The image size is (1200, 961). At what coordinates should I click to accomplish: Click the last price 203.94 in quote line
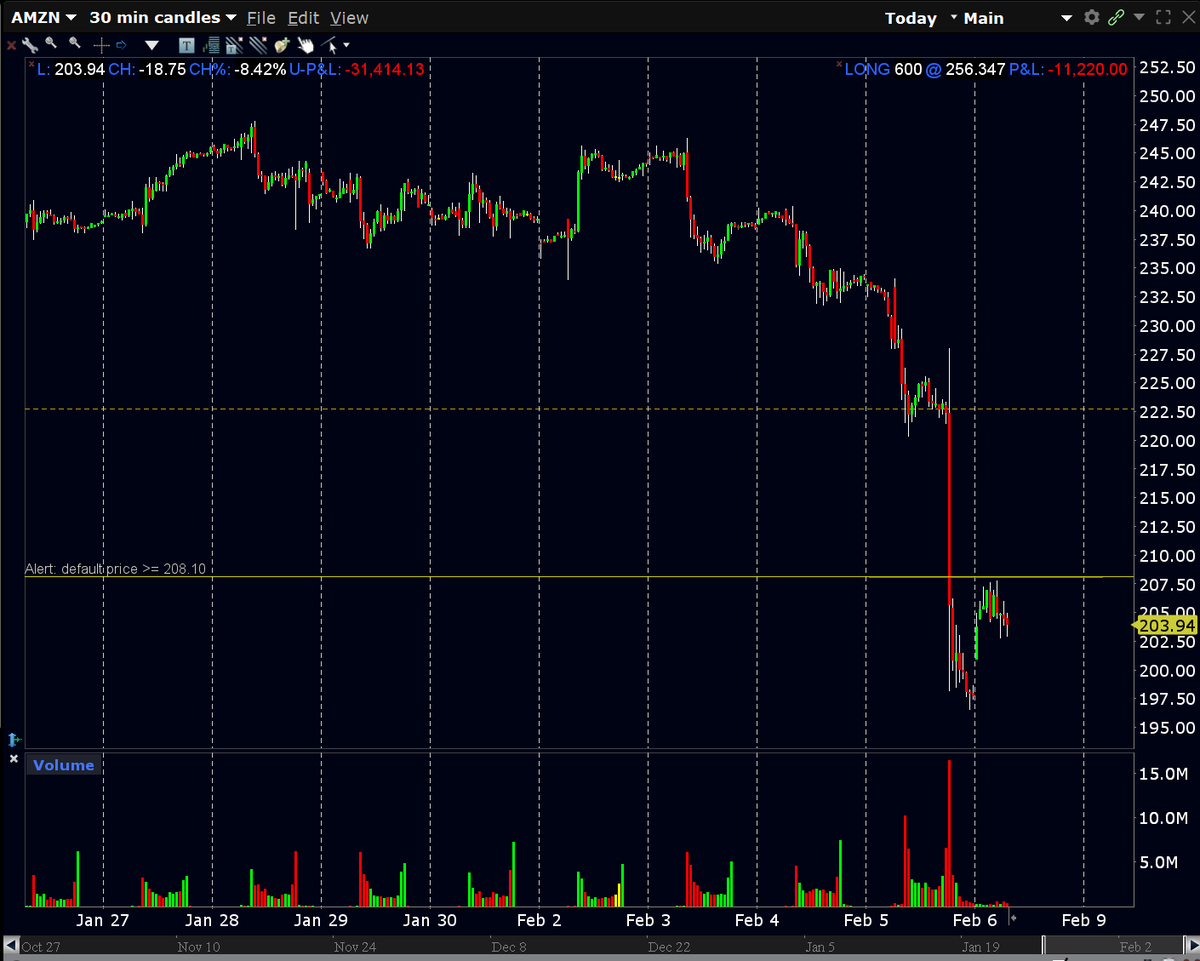79,69
